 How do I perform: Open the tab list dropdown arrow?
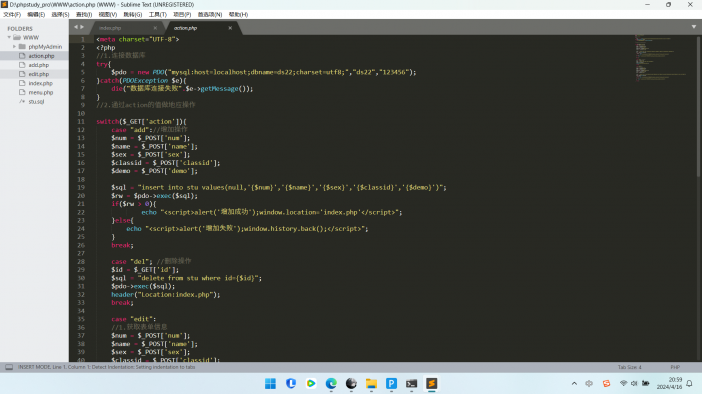(x=694, y=27)
